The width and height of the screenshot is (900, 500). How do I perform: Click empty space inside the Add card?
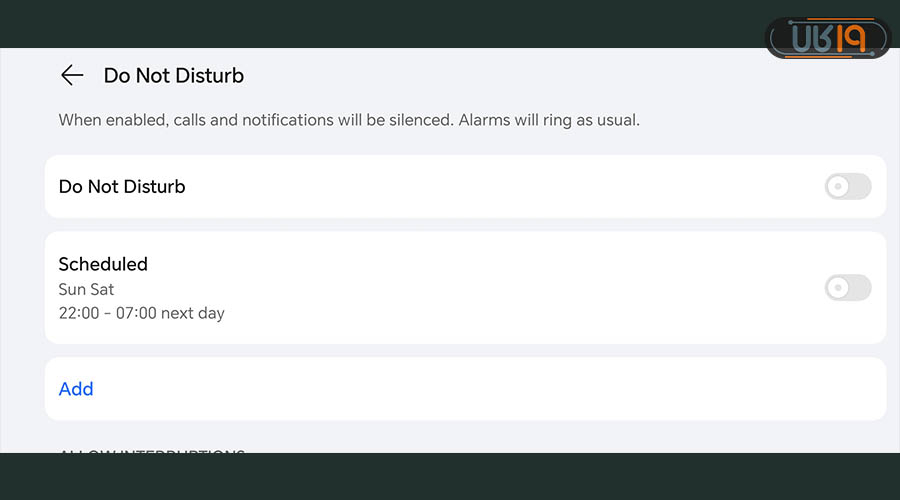[x=480, y=389]
